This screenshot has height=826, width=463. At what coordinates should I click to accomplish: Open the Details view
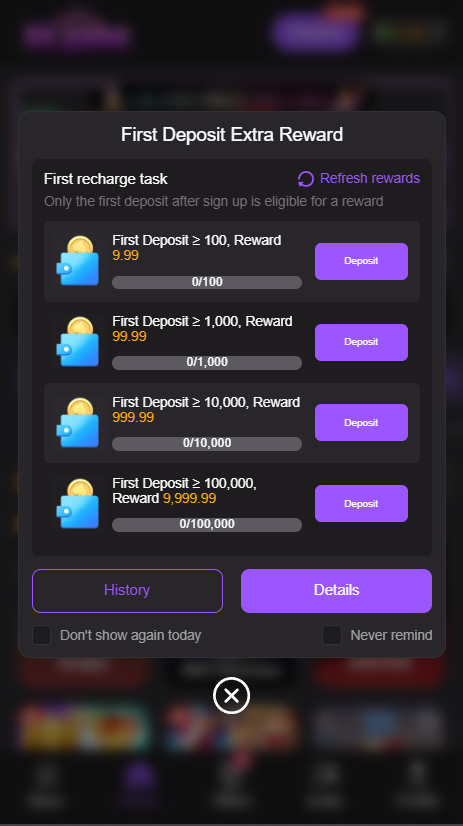coord(337,591)
